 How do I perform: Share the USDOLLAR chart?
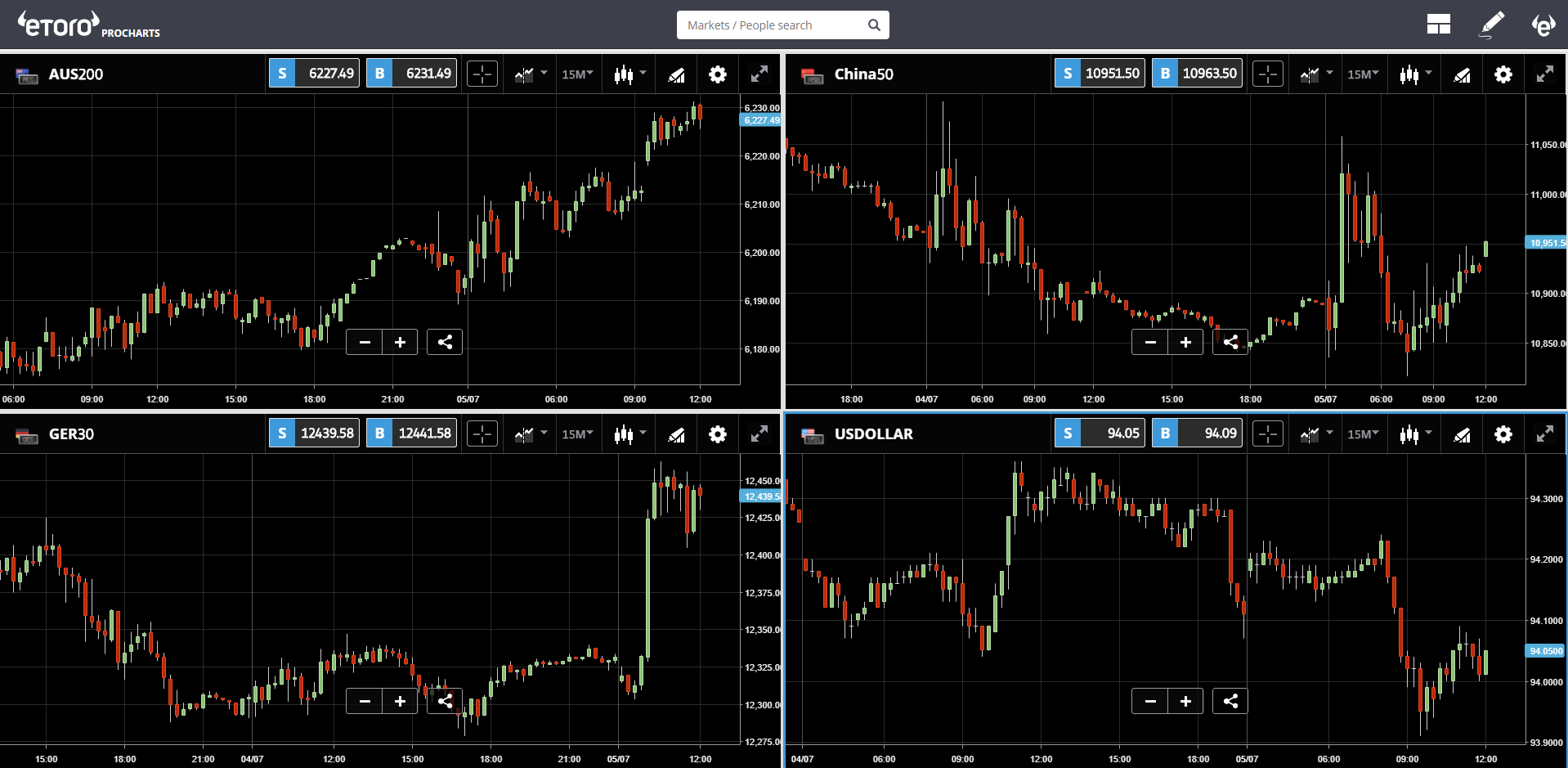pos(1230,701)
